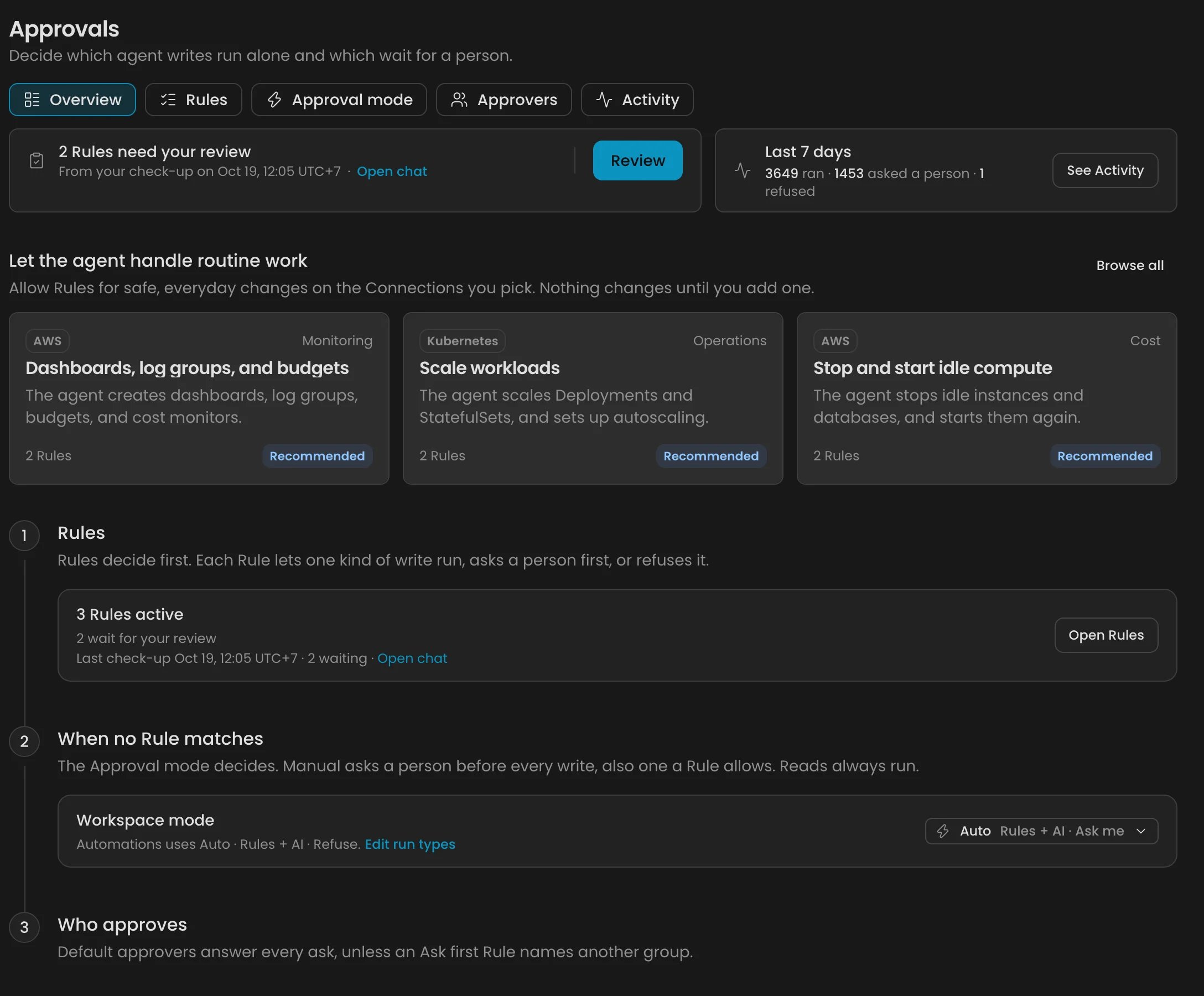
Task: Open the Scale workloads card
Action: (593, 398)
